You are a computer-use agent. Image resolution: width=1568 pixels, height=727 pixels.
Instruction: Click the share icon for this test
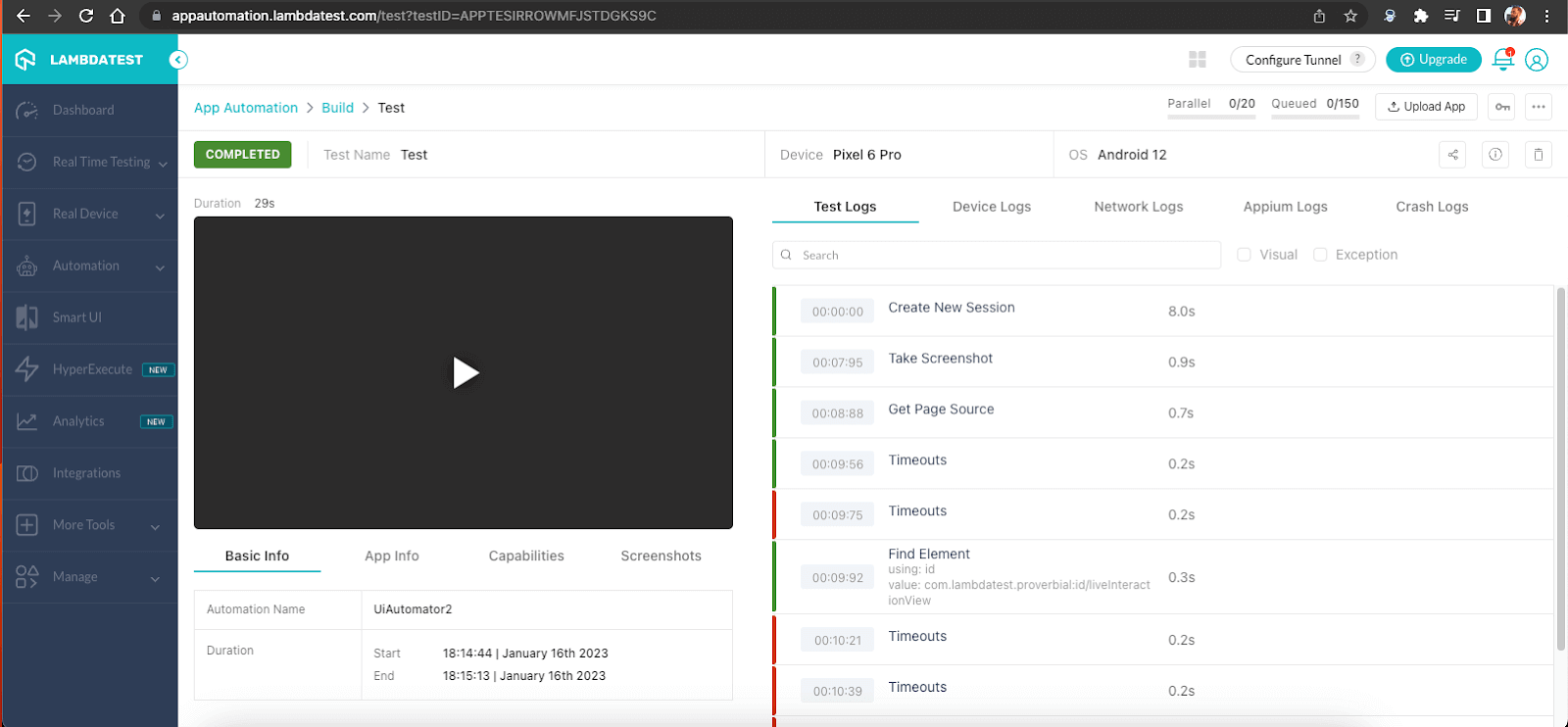[1452, 155]
